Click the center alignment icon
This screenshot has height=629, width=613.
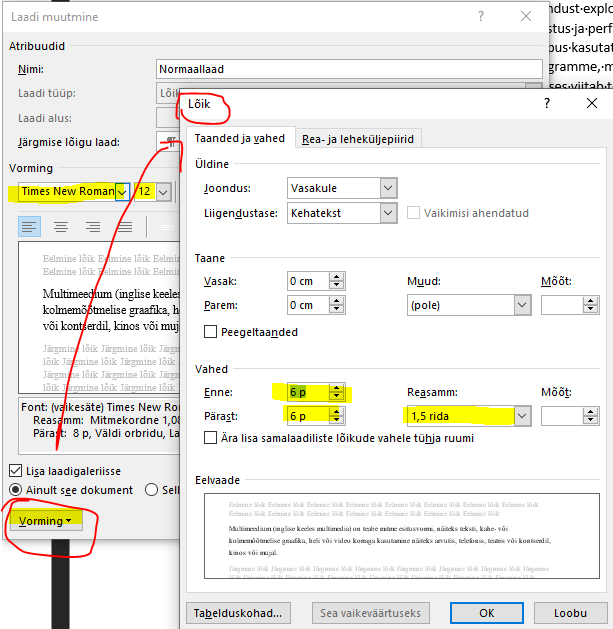pos(61,228)
